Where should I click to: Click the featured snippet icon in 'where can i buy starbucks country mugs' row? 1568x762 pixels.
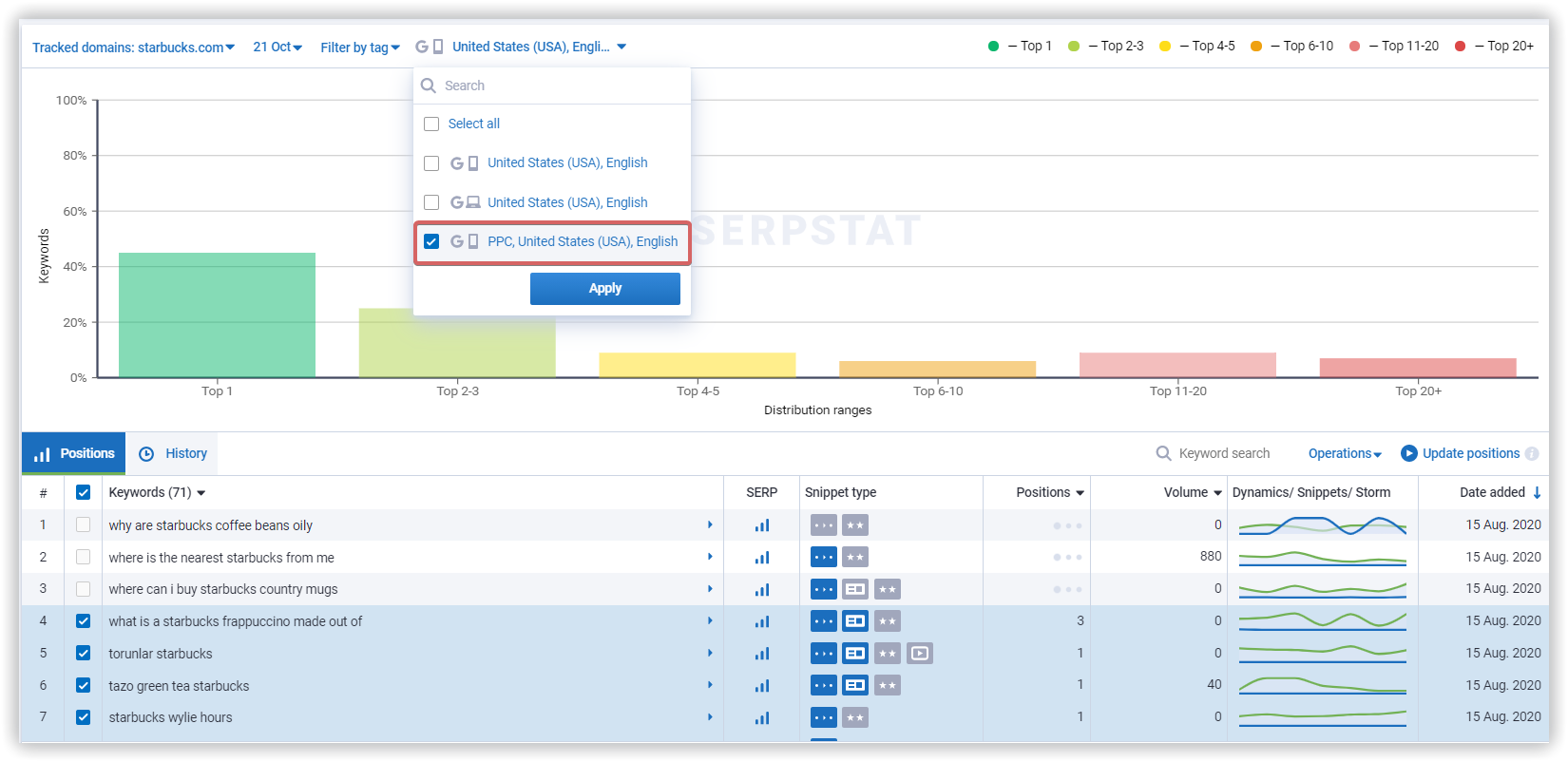pyautogui.click(x=855, y=589)
